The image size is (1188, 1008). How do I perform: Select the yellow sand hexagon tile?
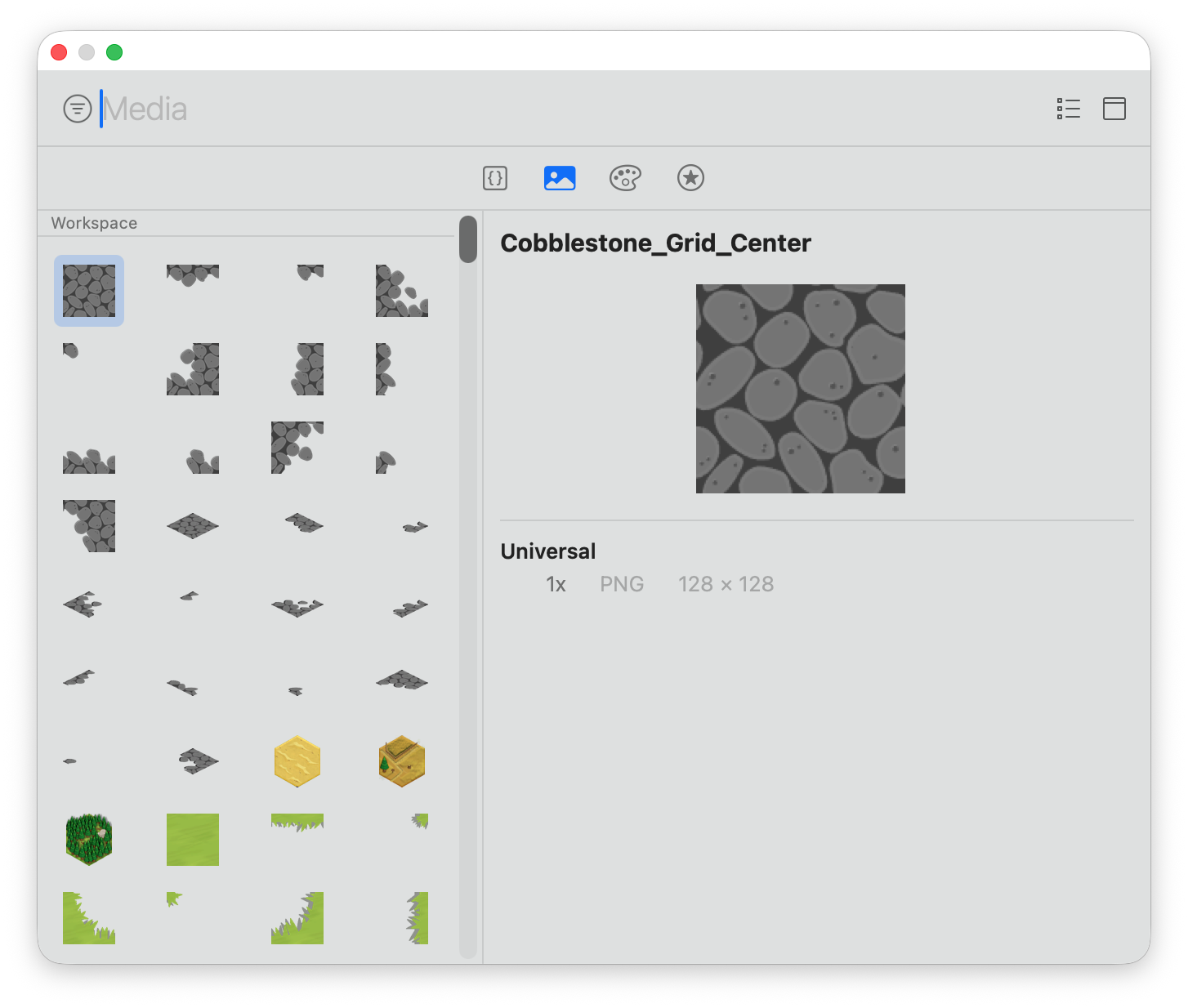click(x=297, y=761)
